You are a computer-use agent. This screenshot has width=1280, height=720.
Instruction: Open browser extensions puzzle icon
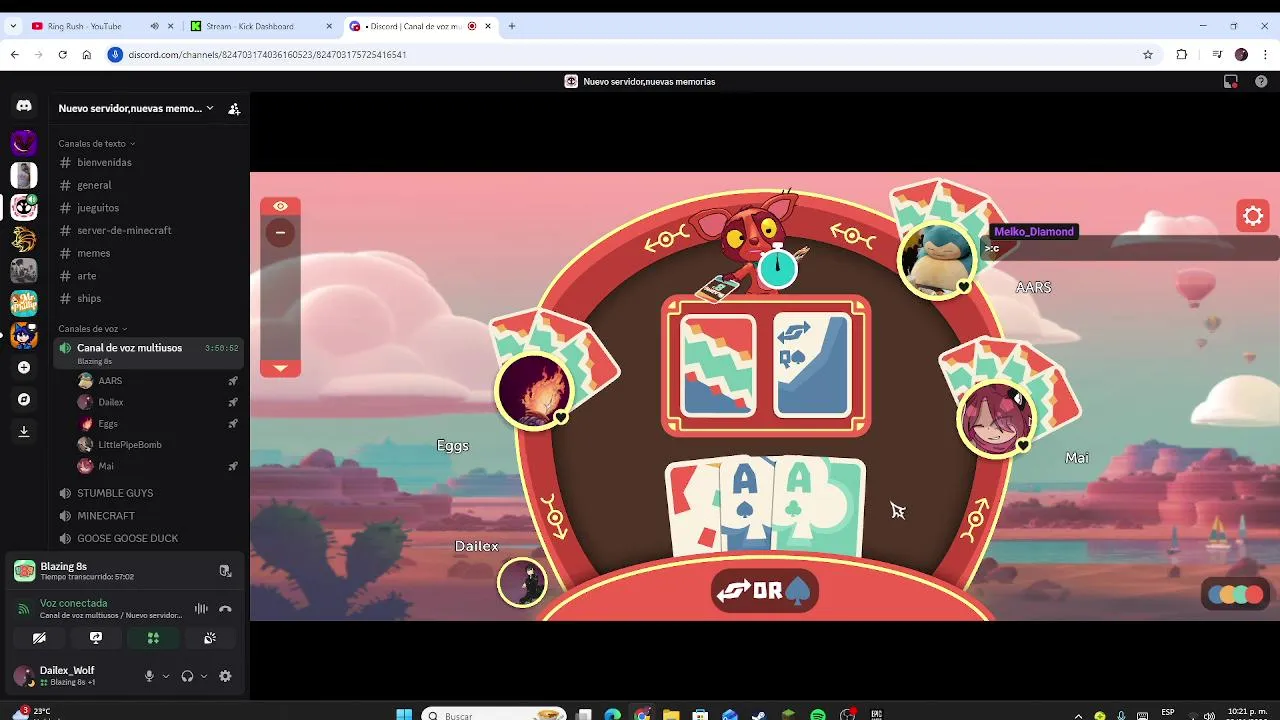pyautogui.click(x=1181, y=54)
